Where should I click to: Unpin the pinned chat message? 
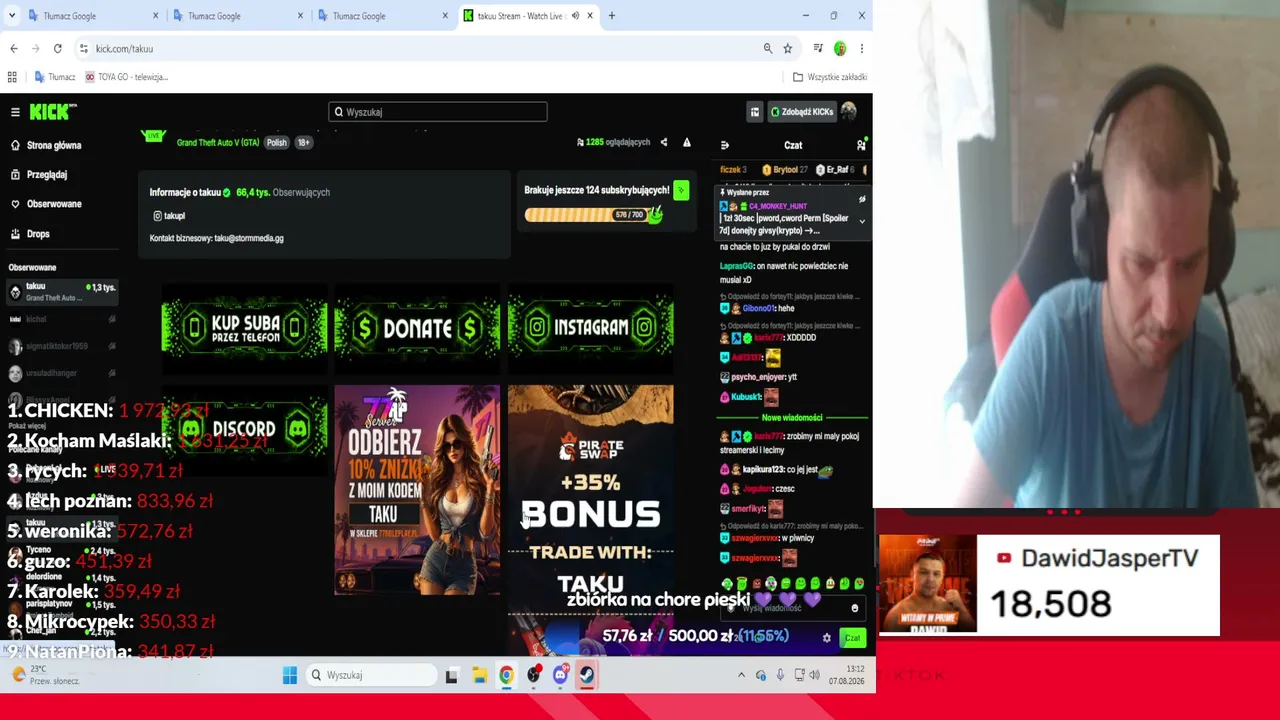862,199
